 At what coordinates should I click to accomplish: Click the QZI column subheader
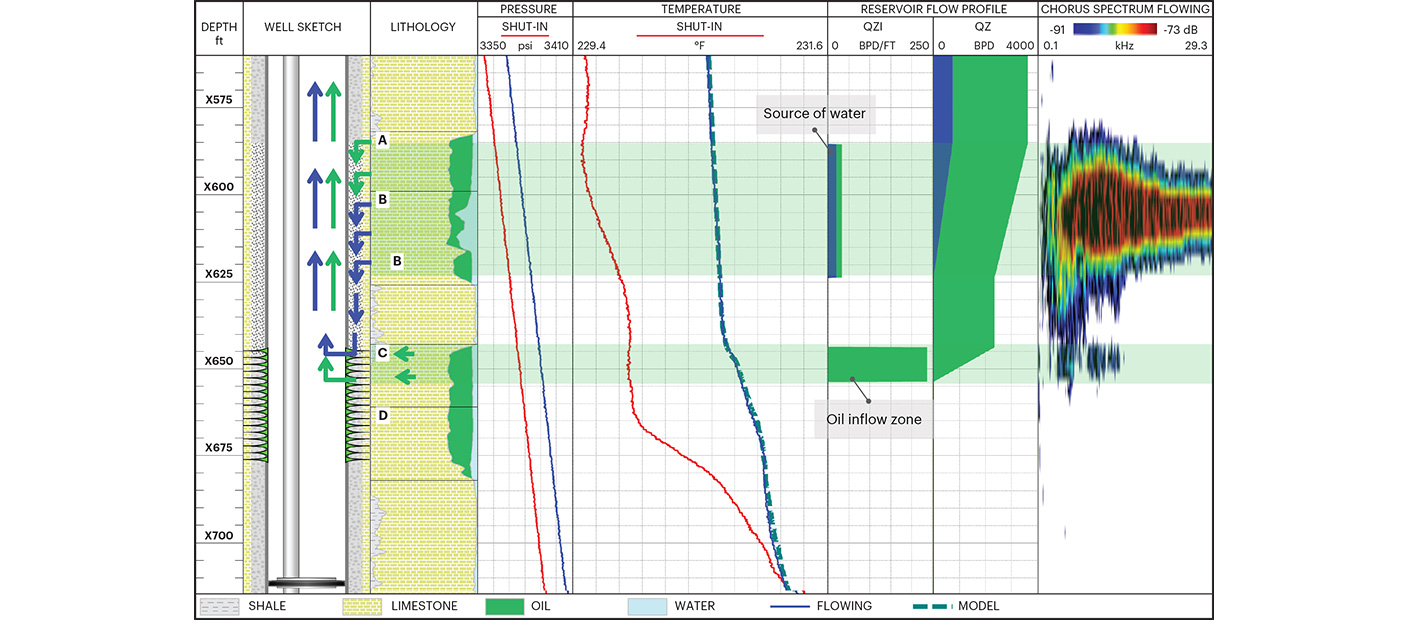[880, 27]
